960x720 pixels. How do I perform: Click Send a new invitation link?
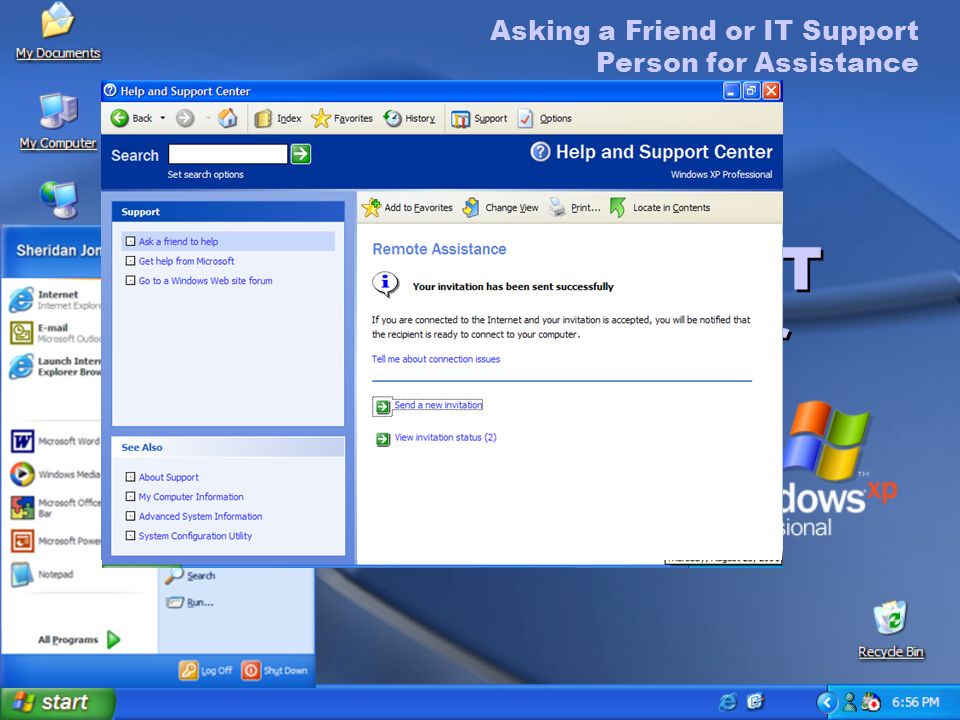pos(438,405)
